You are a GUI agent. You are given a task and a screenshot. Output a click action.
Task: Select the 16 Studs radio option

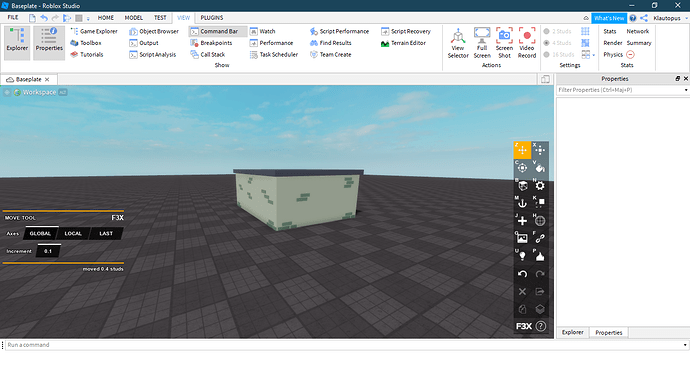coord(558,55)
